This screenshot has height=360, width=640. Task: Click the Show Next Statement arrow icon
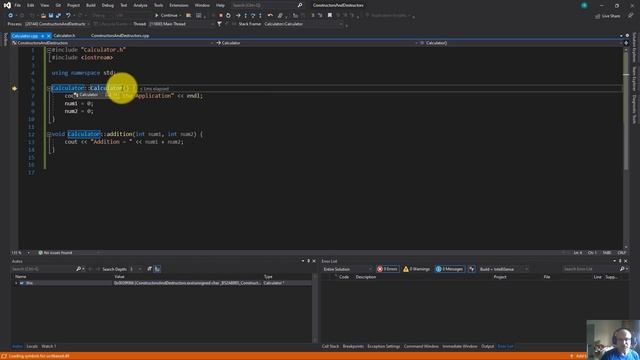click(238, 16)
